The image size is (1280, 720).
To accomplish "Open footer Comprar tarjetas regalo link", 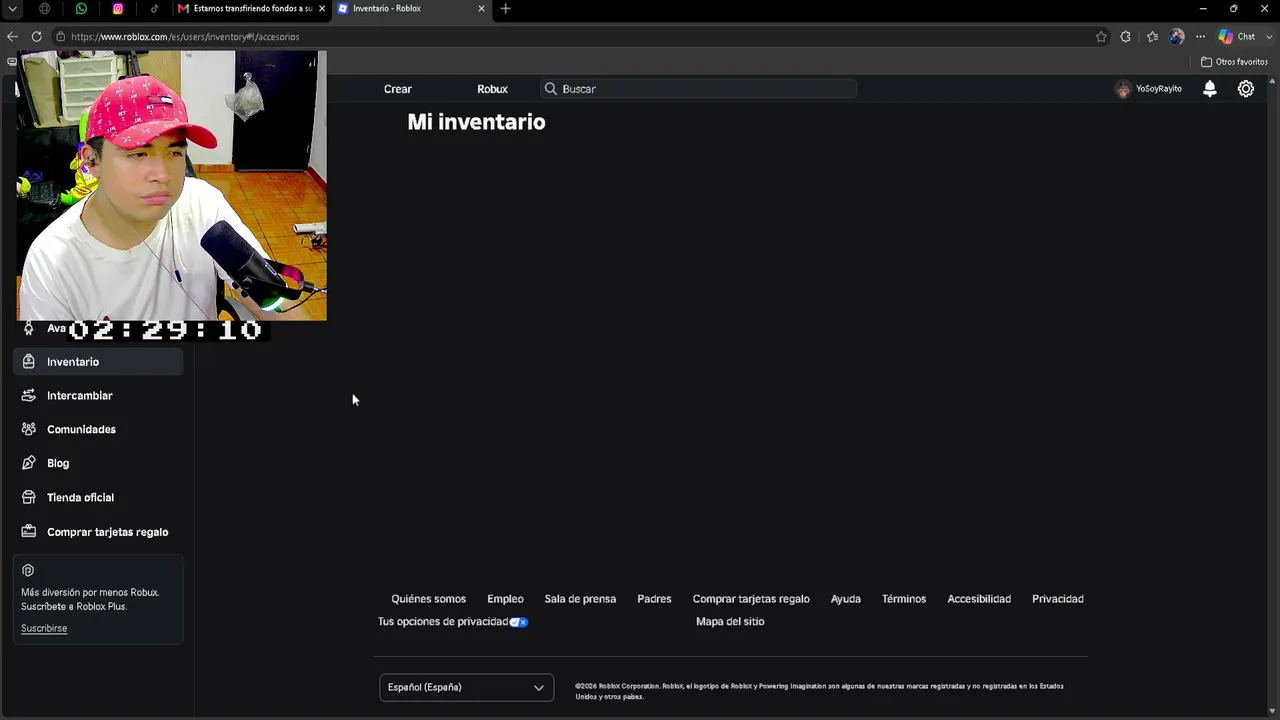I will 751,599.
